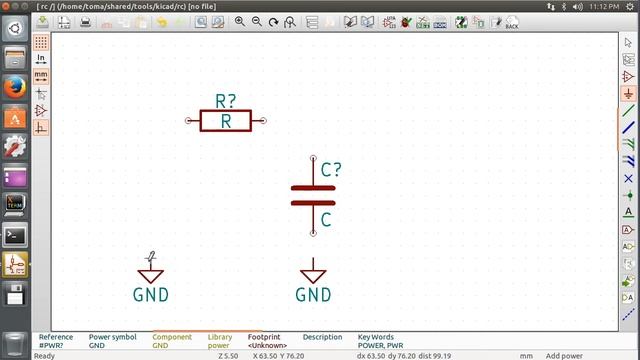Open the Find component tool
The width and height of the screenshot is (640, 360).
pyautogui.click(x=200, y=22)
